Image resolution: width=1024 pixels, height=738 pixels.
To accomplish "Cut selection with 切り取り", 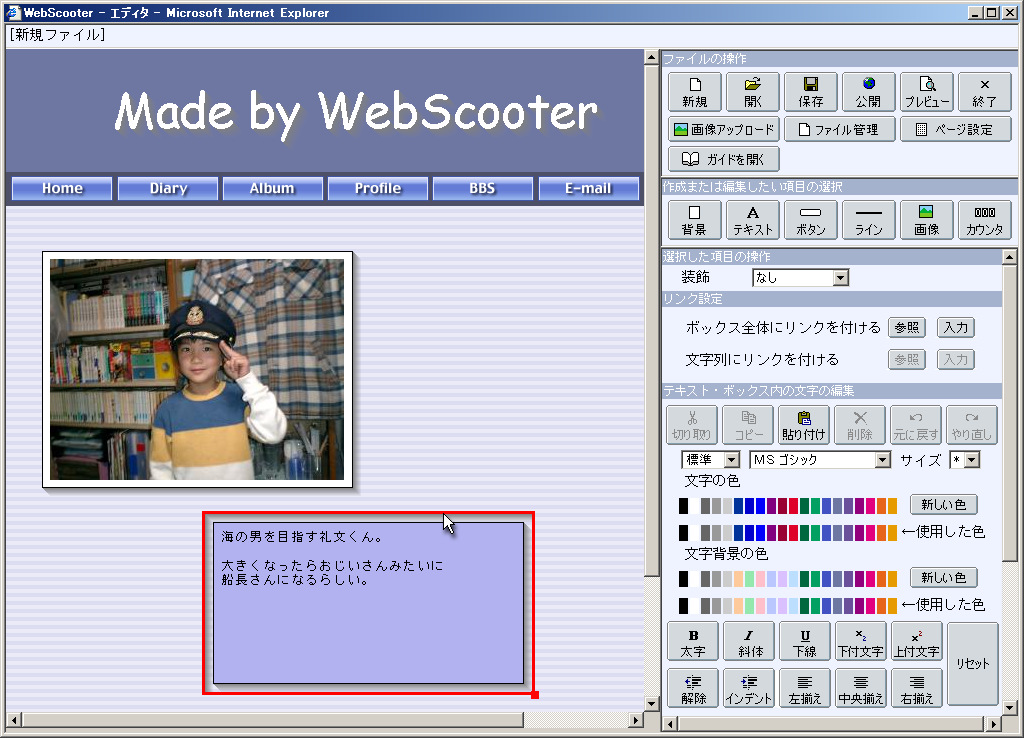I will click(x=692, y=425).
